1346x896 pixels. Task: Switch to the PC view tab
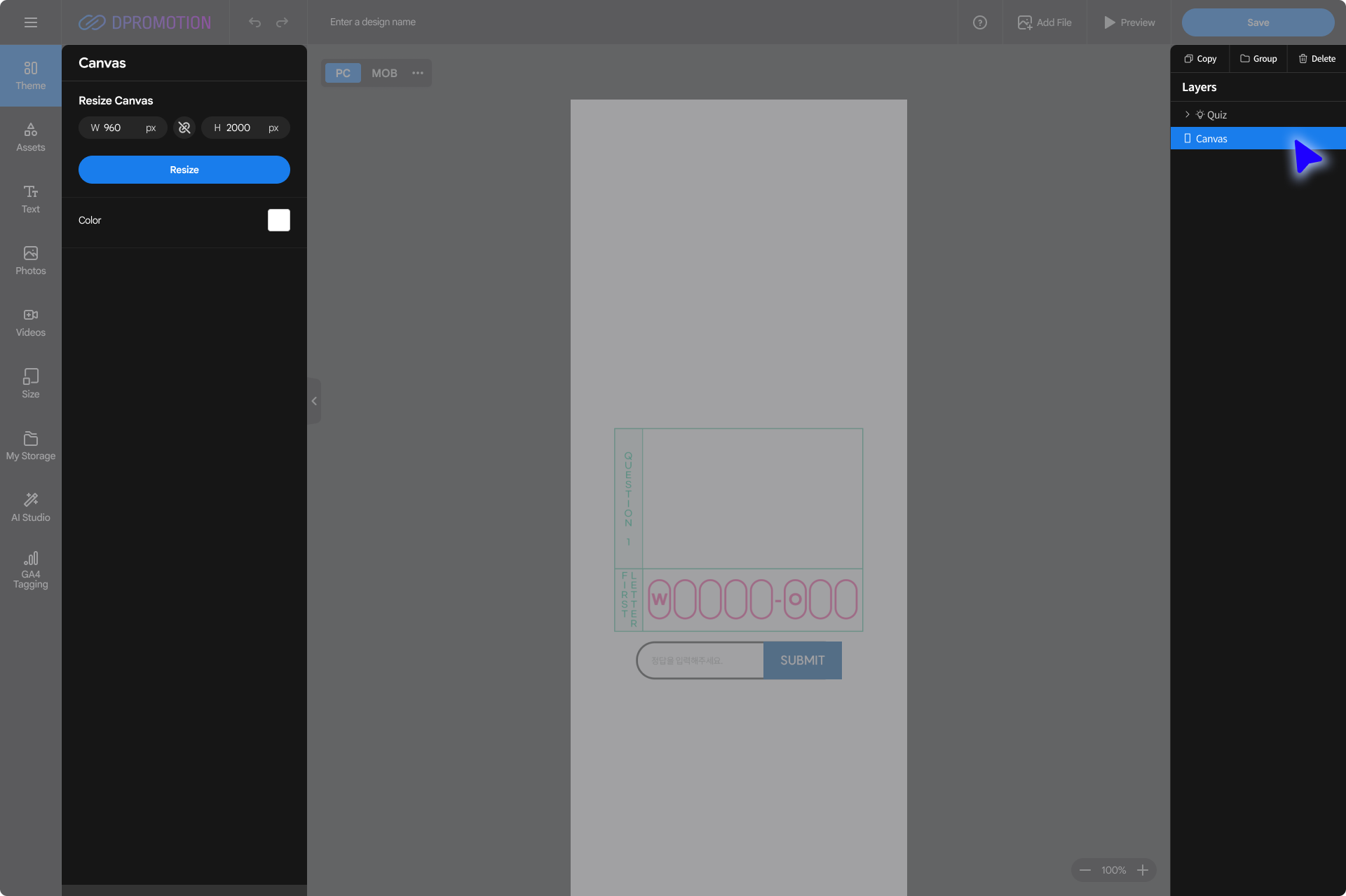click(343, 73)
